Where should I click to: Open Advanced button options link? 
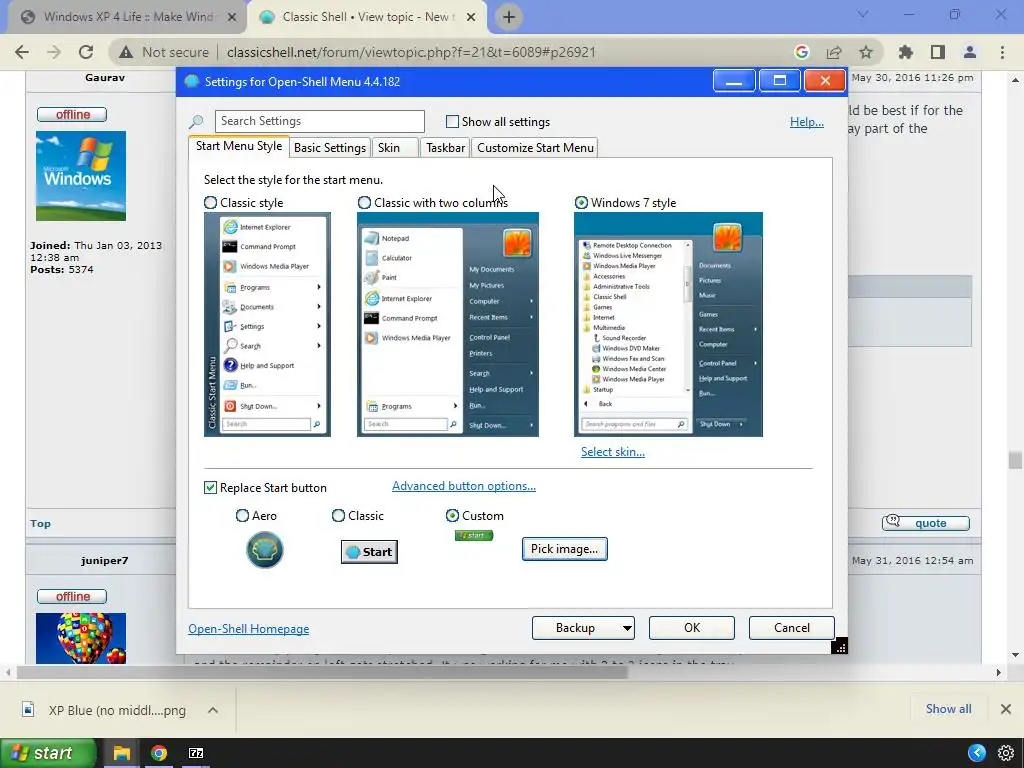pyautogui.click(x=464, y=486)
